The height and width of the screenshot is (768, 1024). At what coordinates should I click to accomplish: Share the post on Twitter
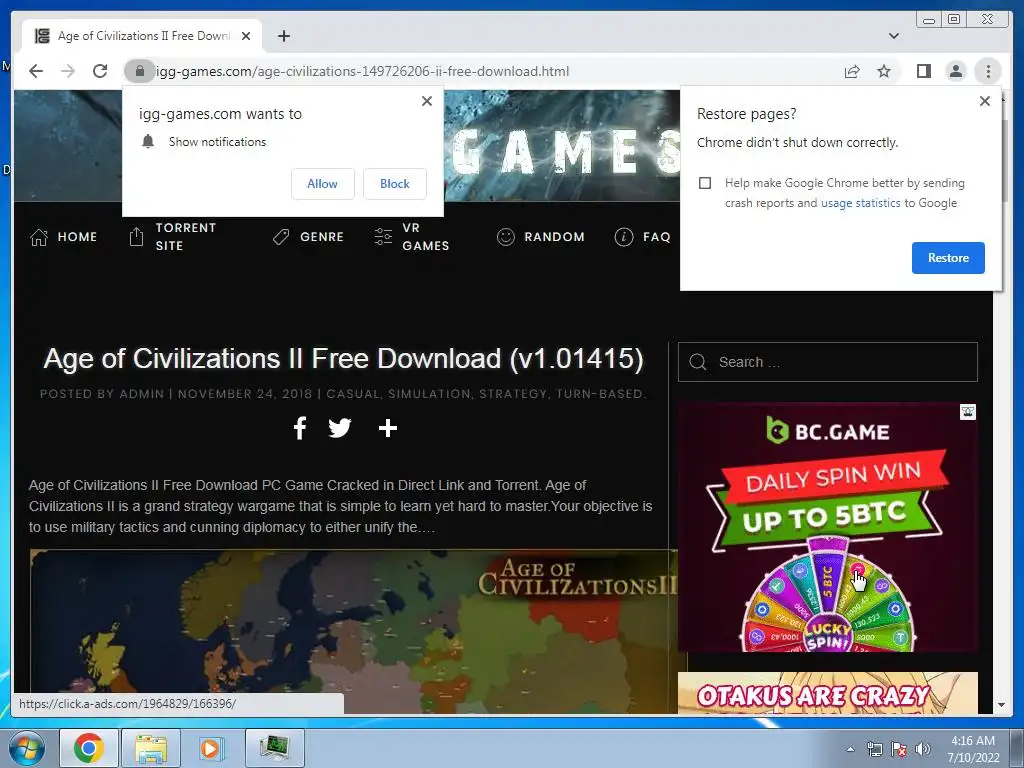tap(340, 428)
